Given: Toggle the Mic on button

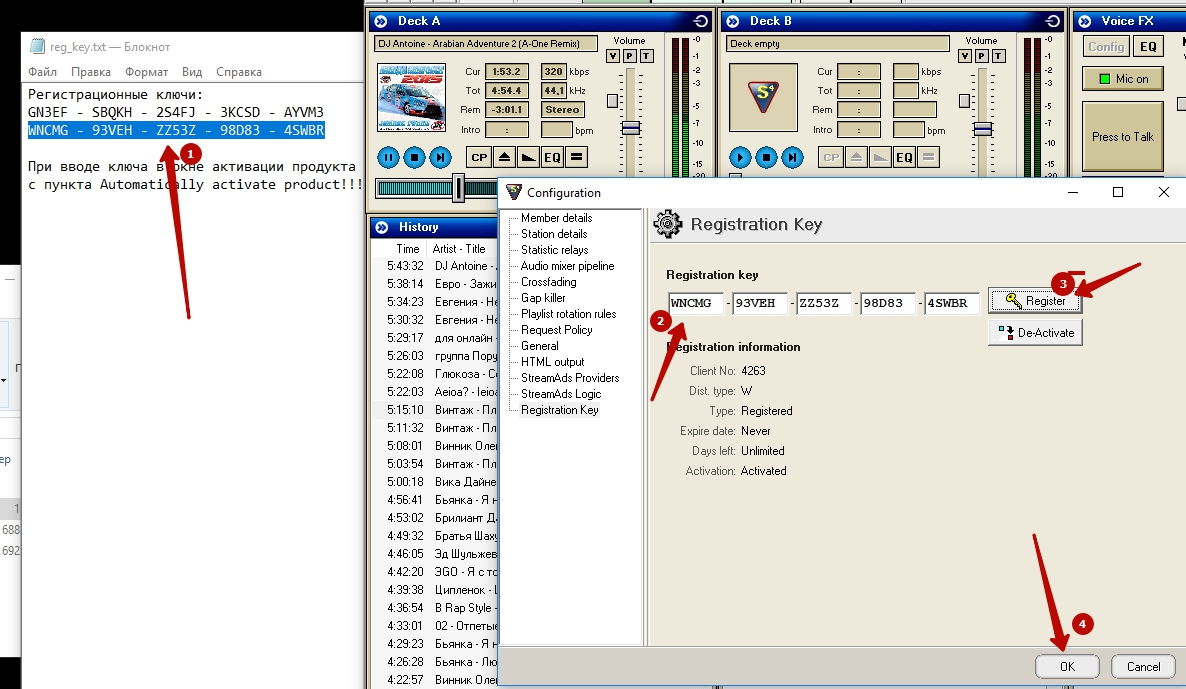Looking at the screenshot, I should tap(1122, 79).
